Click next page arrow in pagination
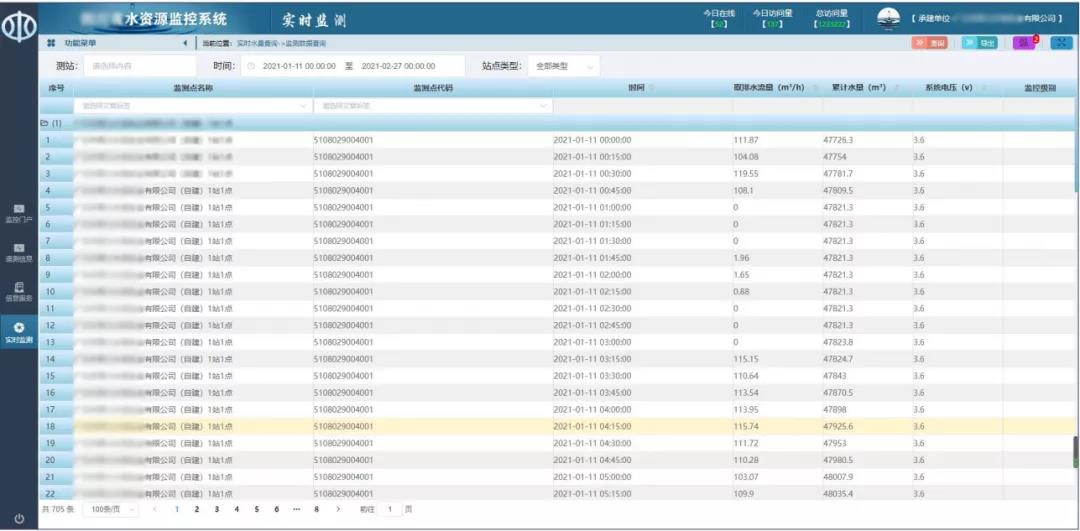1080x531 pixels. [337, 509]
